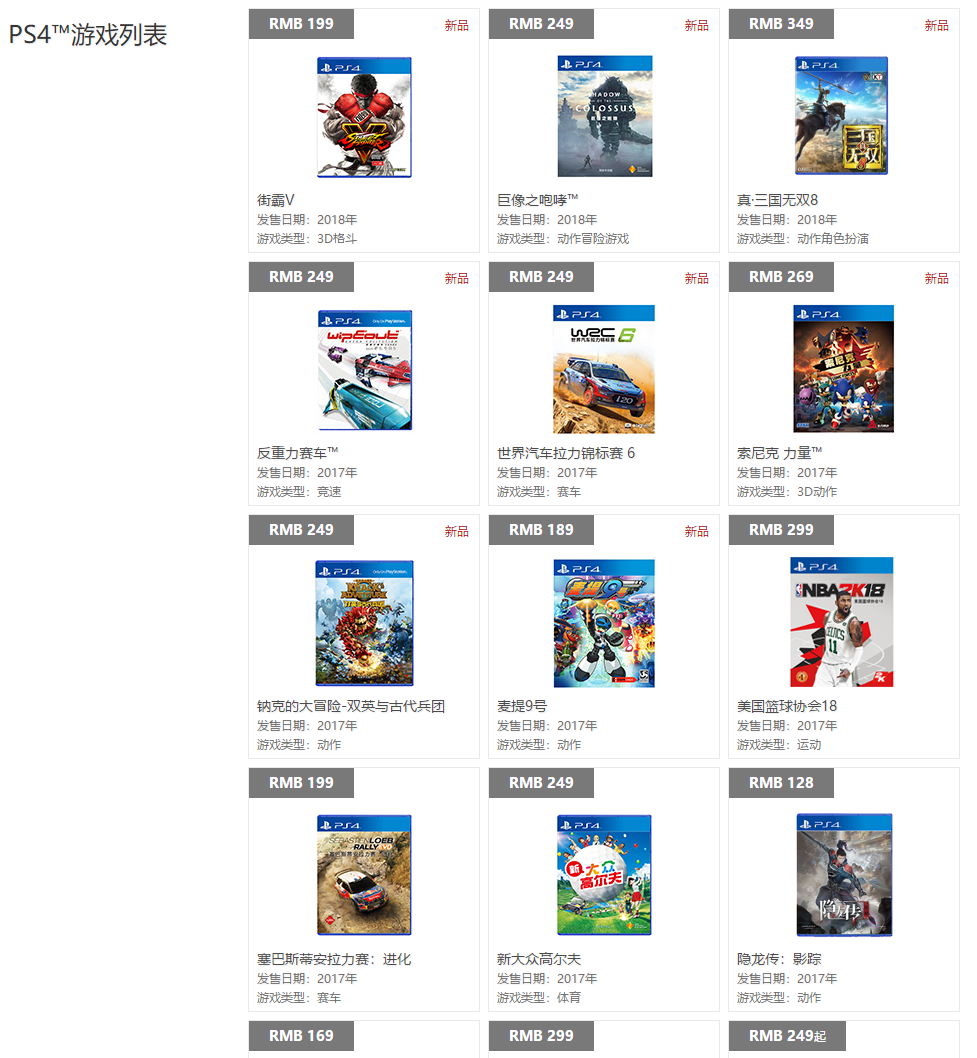Click the 新品 badge on 麦提9号 card

[696, 531]
